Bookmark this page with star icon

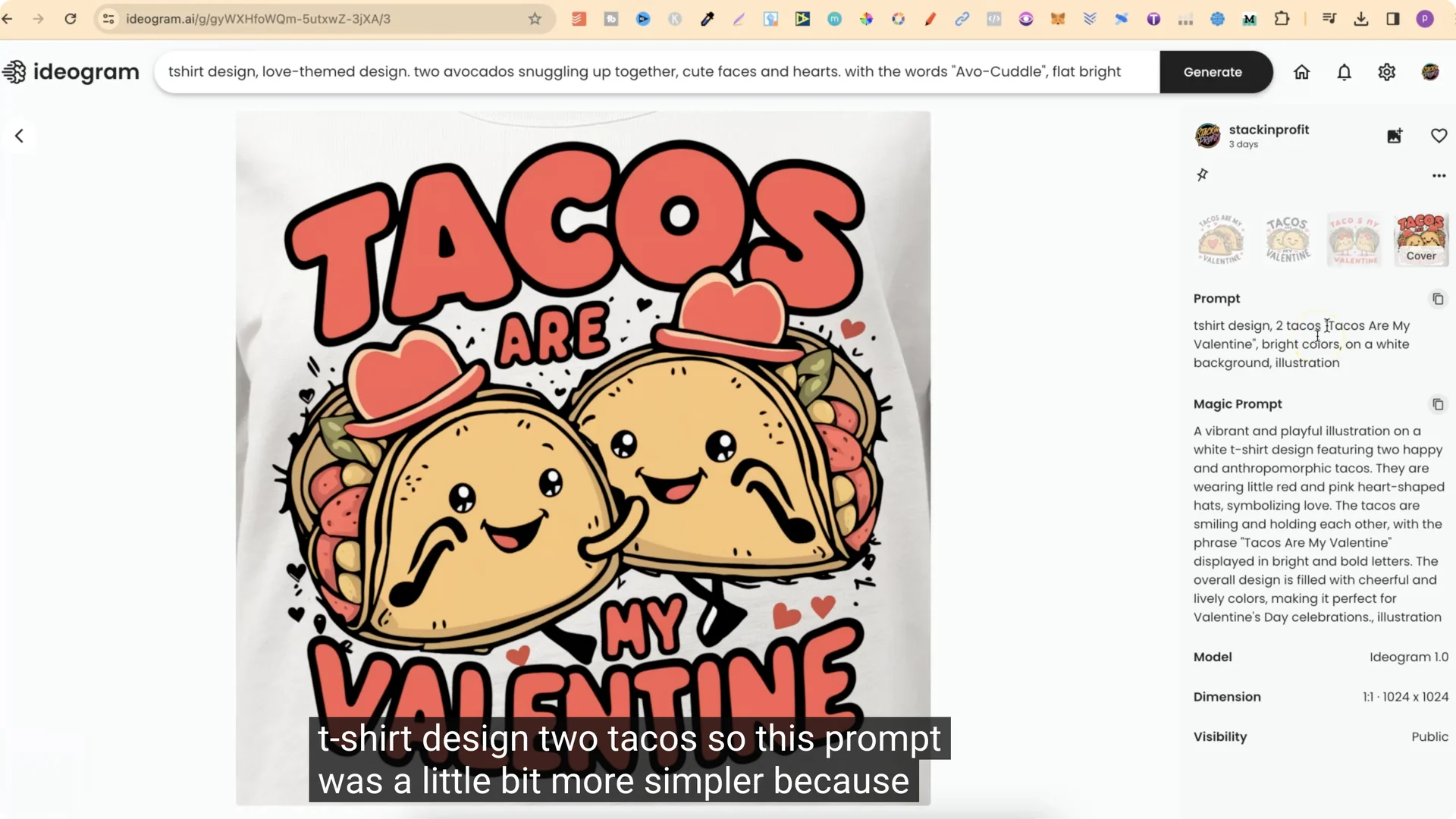(x=535, y=19)
